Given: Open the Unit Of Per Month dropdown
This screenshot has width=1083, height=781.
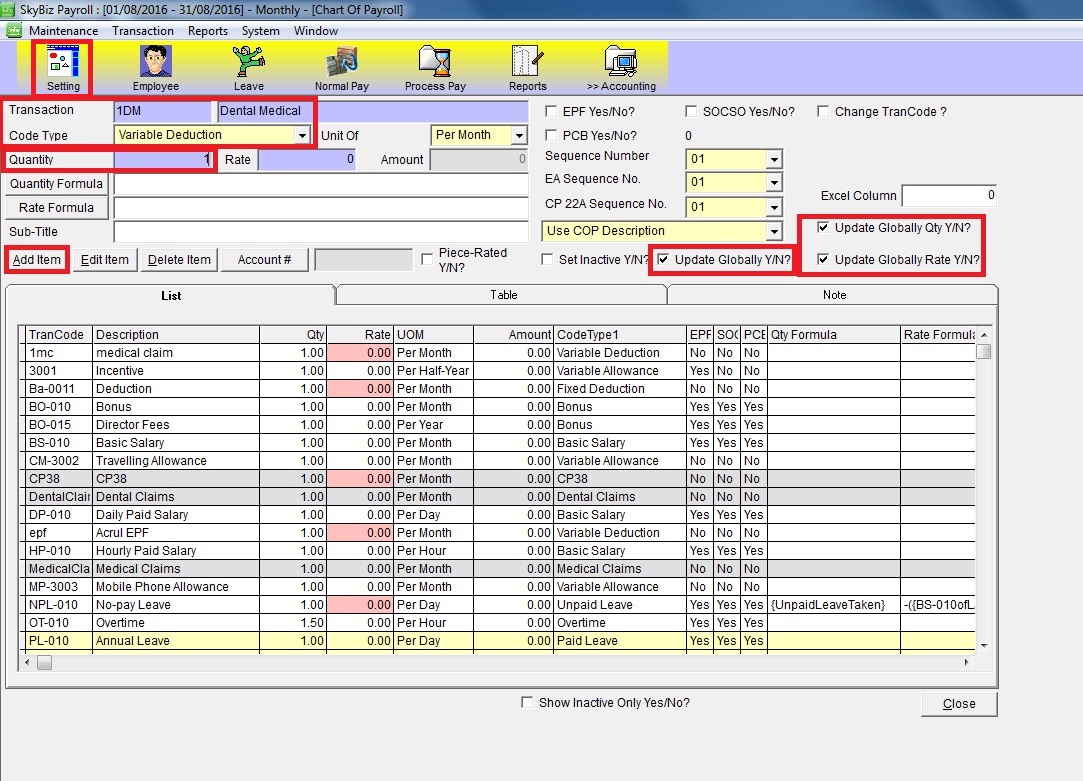Looking at the screenshot, I should point(518,135).
